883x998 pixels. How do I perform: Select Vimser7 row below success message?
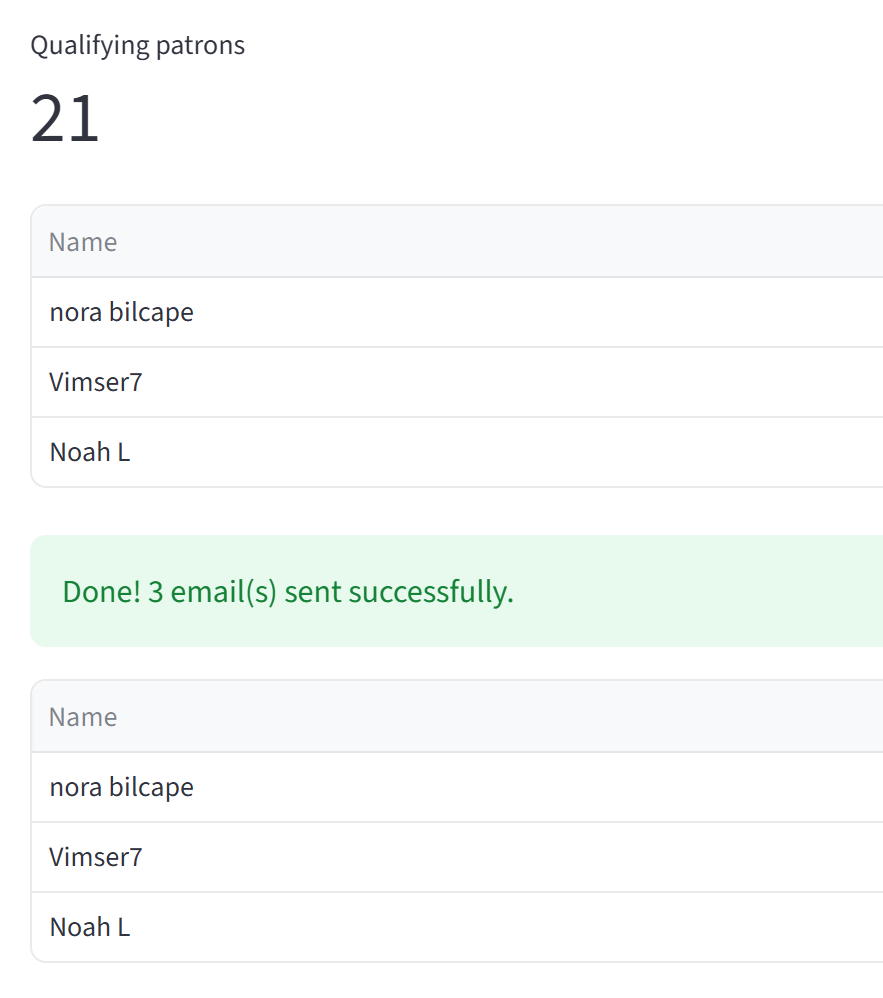[x=457, y=857]
